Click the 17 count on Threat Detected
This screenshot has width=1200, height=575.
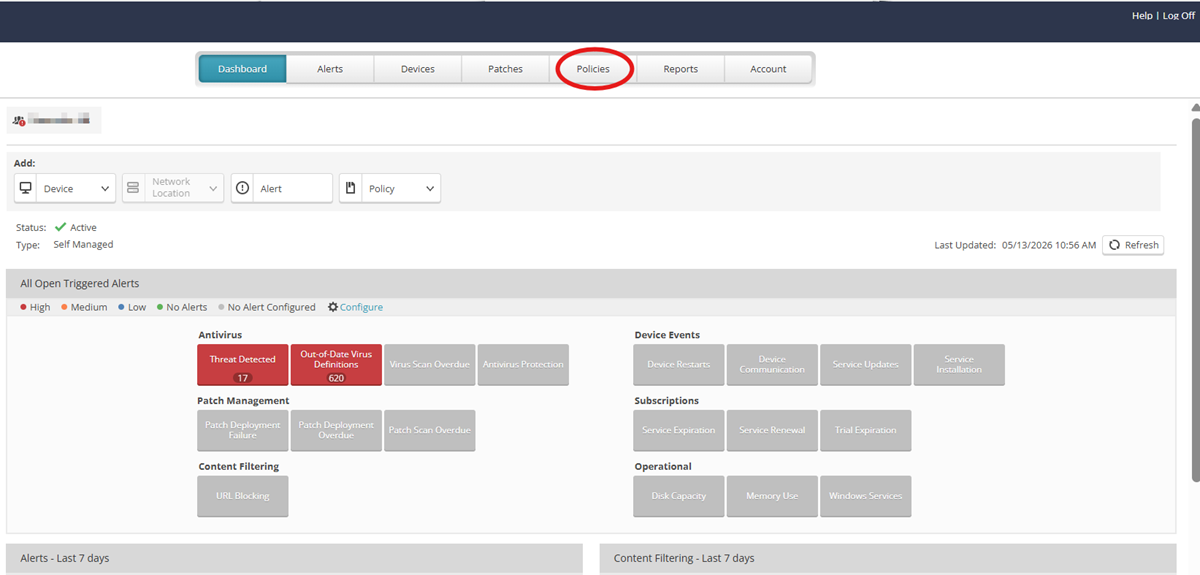pos(242,378)
